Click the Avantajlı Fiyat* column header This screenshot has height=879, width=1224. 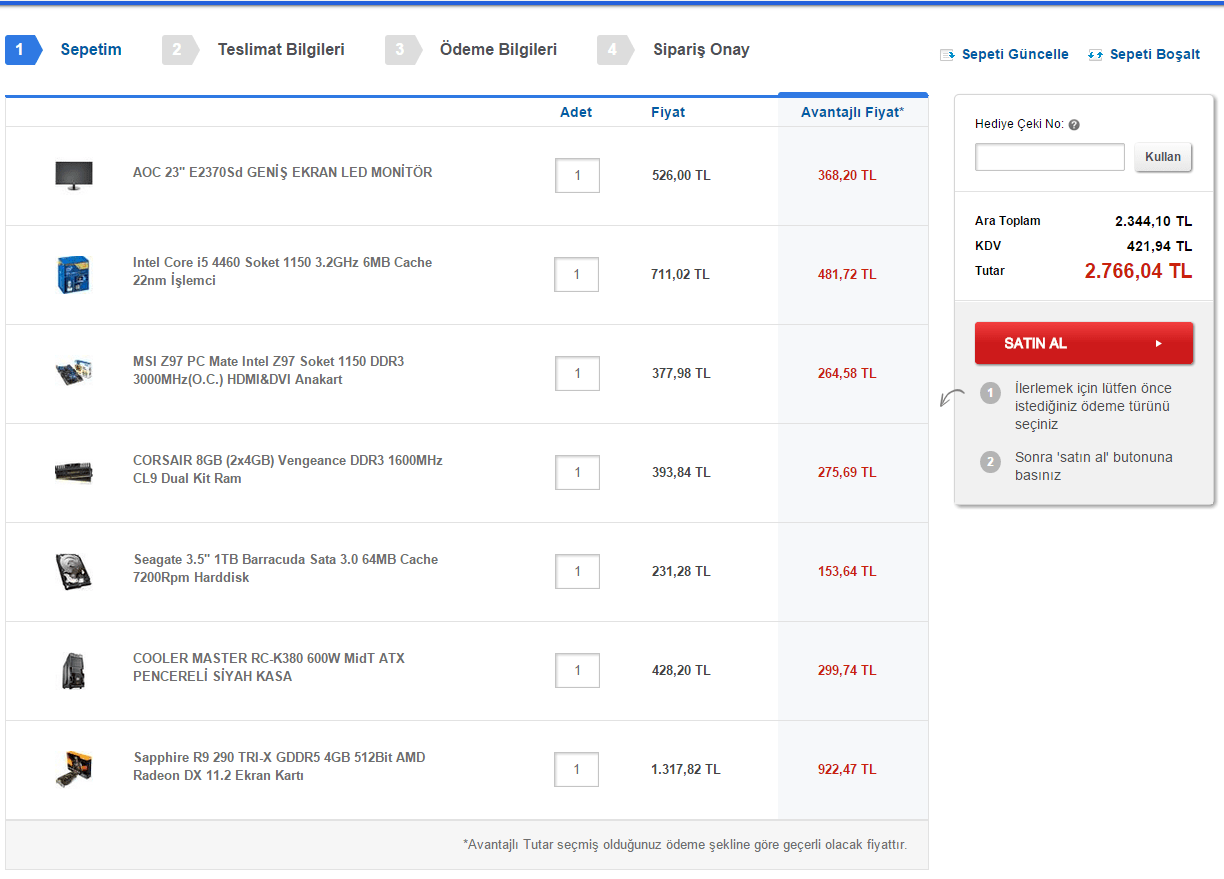click(852, 112)
